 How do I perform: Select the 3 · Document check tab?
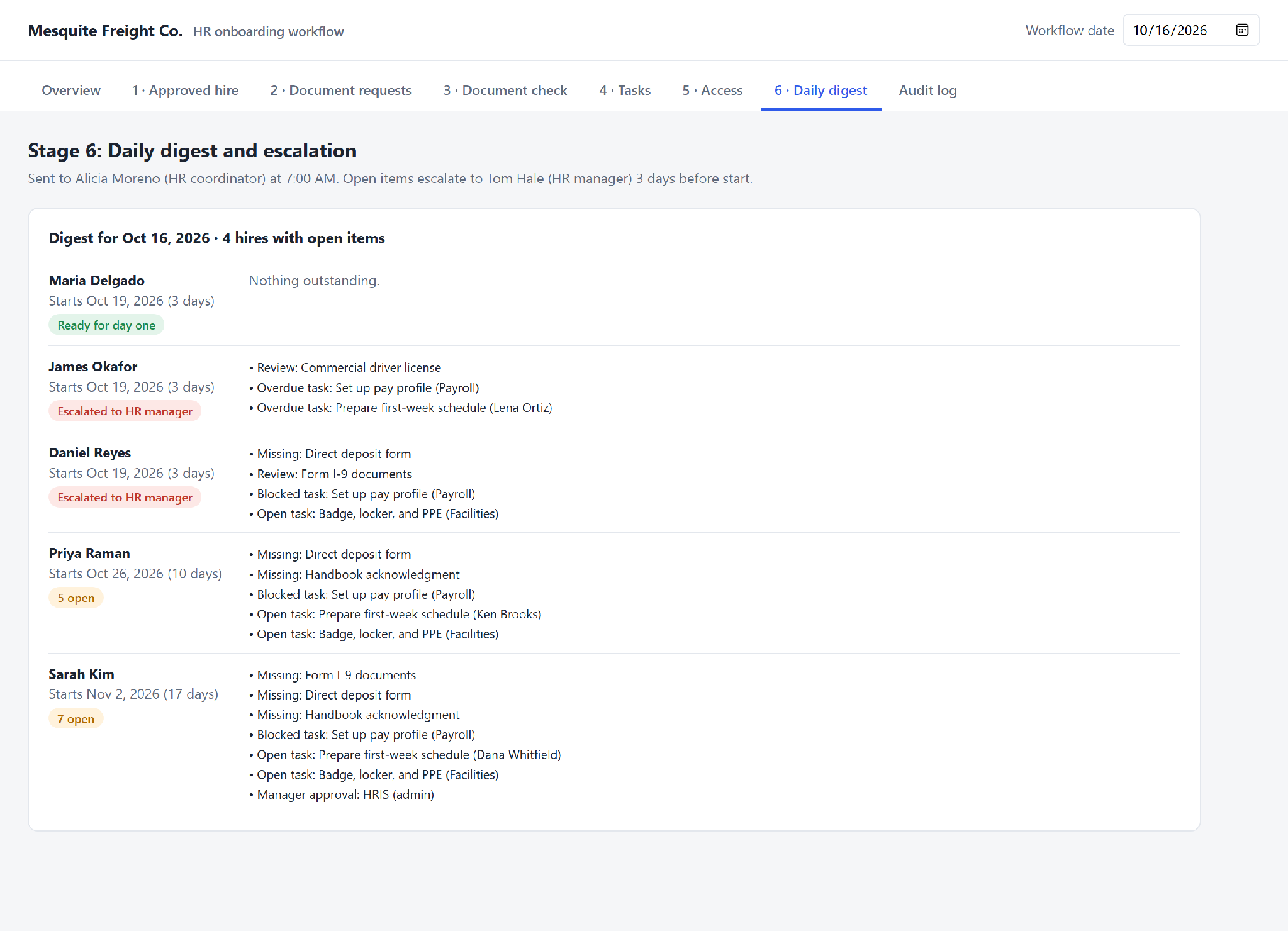[x=505, y=90]
